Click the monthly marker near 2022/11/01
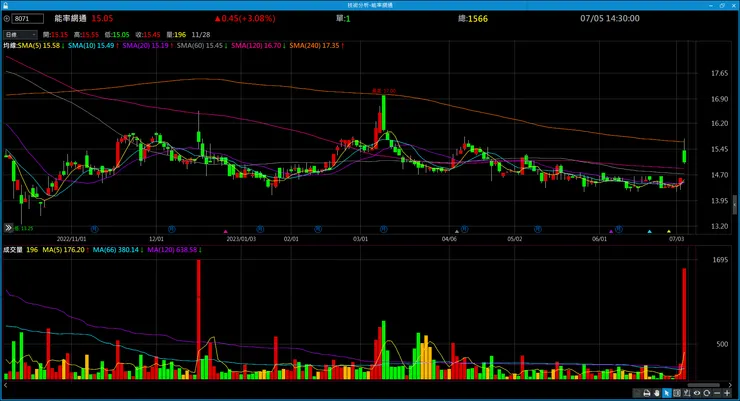 [94, 229]
